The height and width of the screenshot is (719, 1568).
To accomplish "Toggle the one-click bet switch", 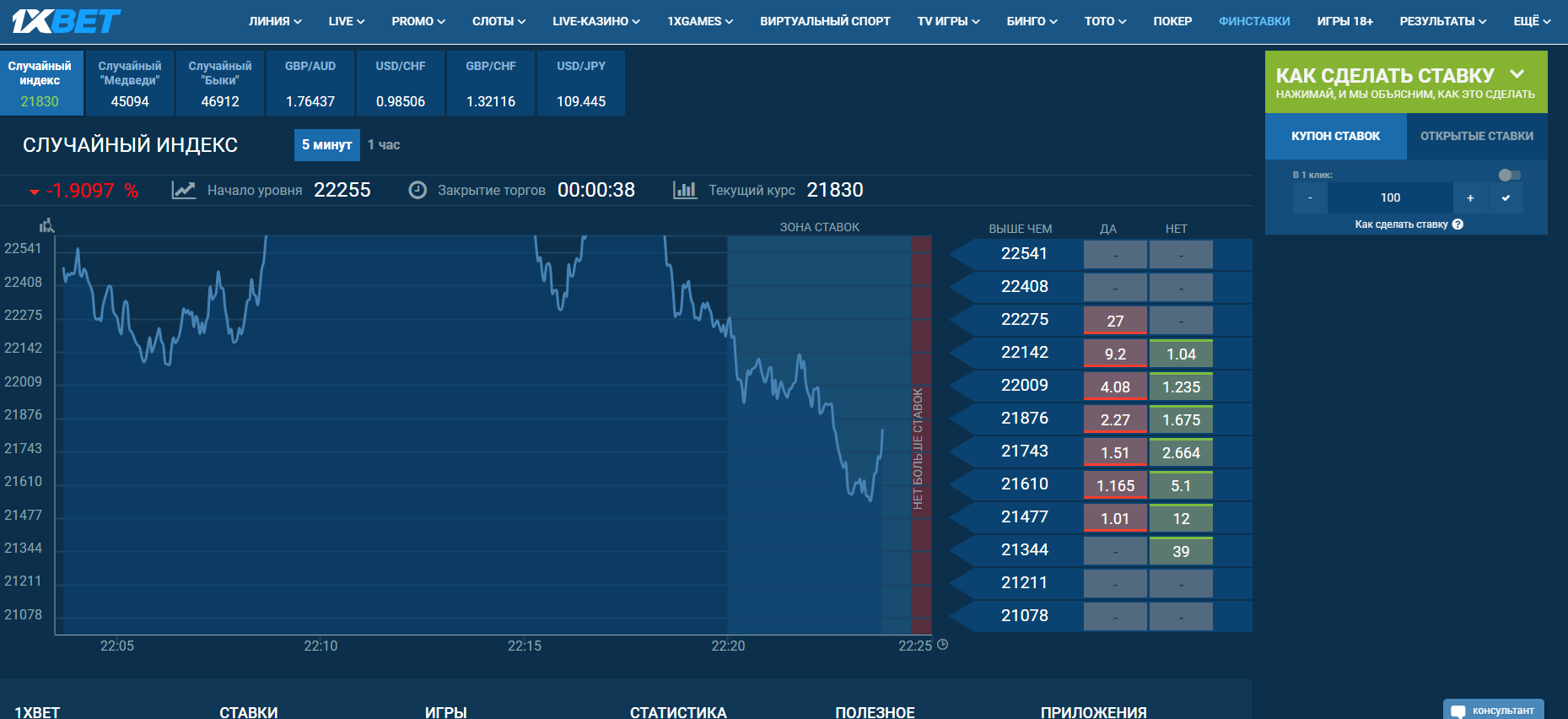I will pos(1510,175).
